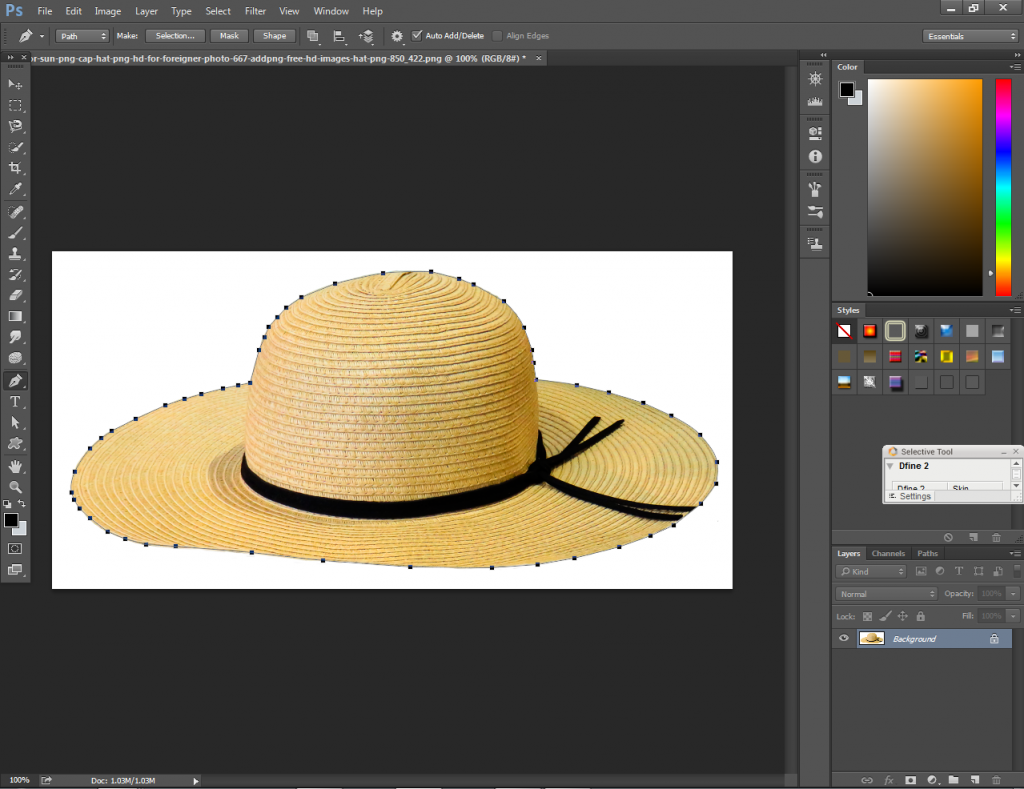Viewport: 1024px width, 789px height.
Task: Toggle lock all
Action: coord(920,616)
